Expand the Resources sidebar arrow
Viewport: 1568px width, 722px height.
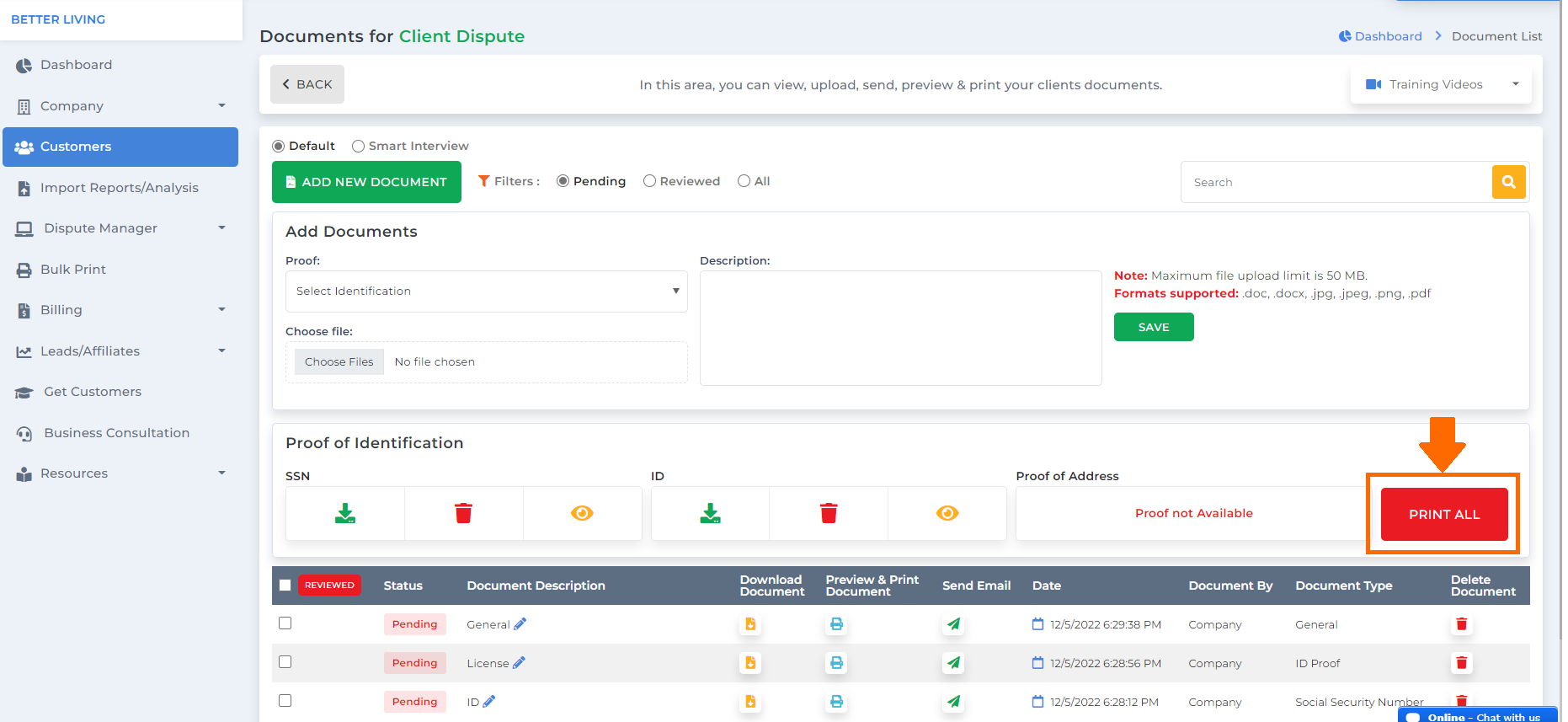pos(222,473)
